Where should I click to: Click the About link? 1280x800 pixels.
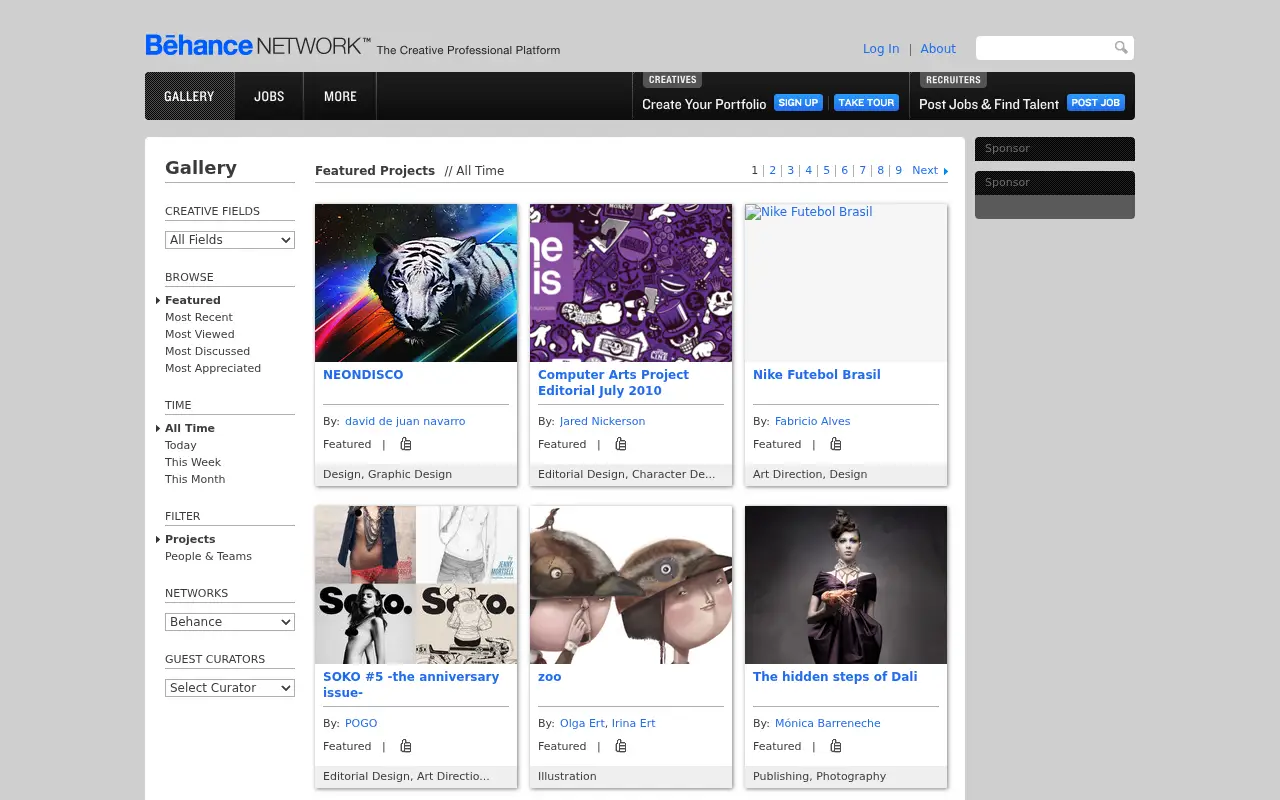(x=938, y=48)
